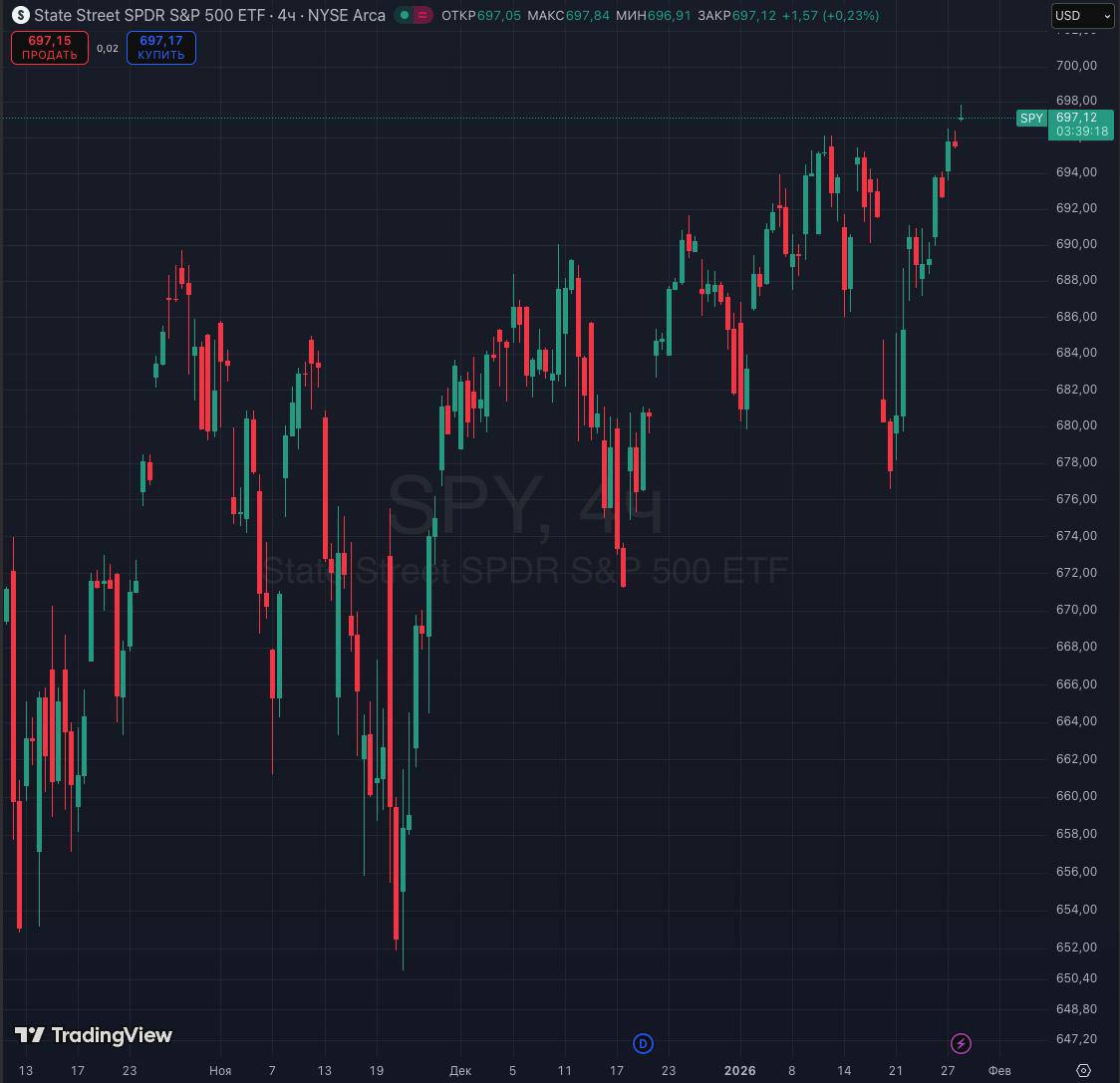Click the МАКС 697,84 high value
This screenshot has width=1120, height=1083.
(x=569, y=15)
